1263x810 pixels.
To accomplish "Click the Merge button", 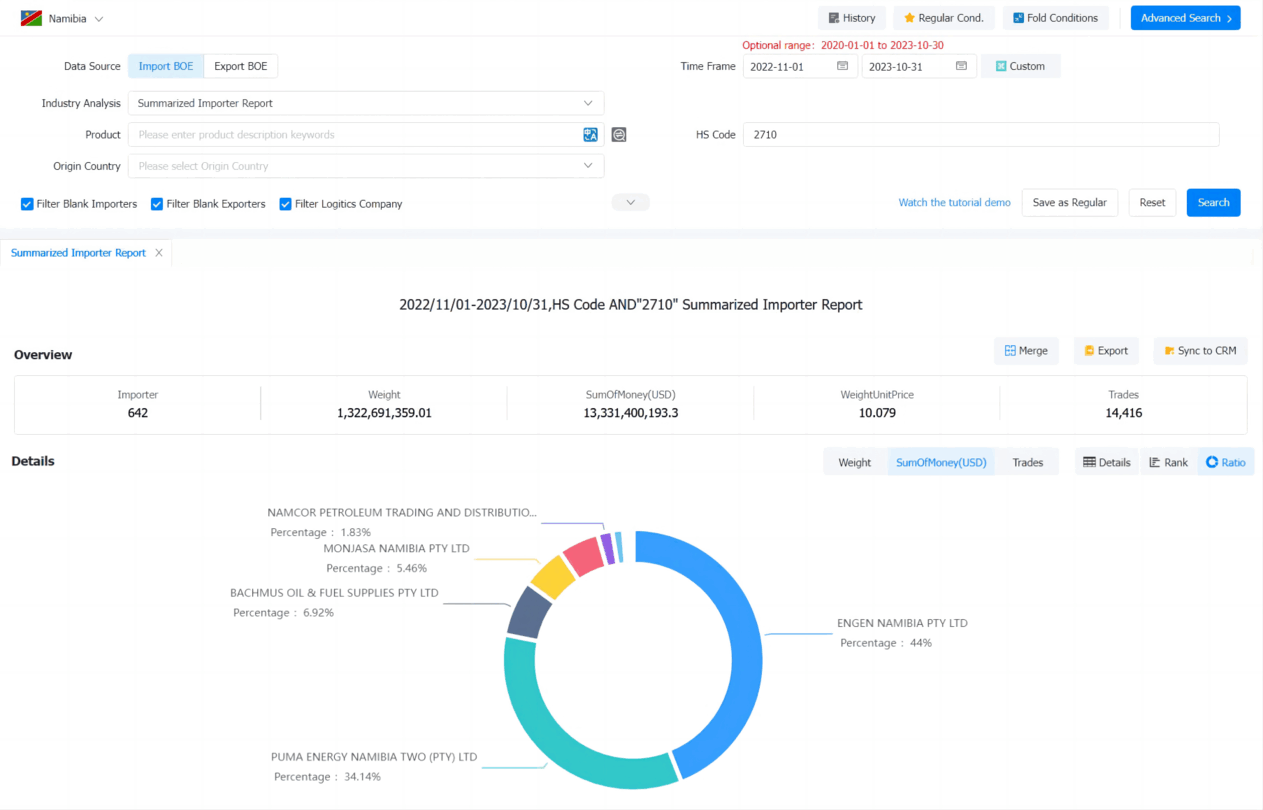I will [x=1026, y=351].
